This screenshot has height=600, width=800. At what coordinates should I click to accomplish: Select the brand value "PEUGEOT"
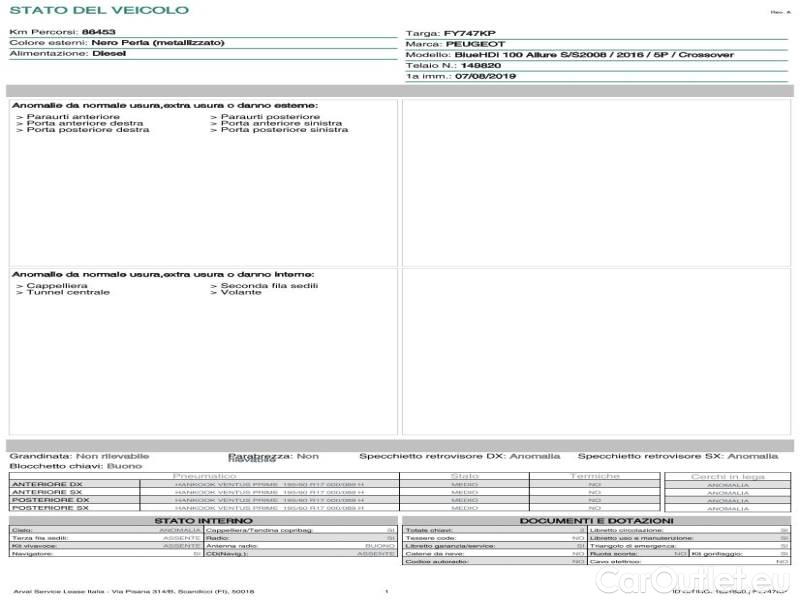pyautogui.click(x=476, y=44)
